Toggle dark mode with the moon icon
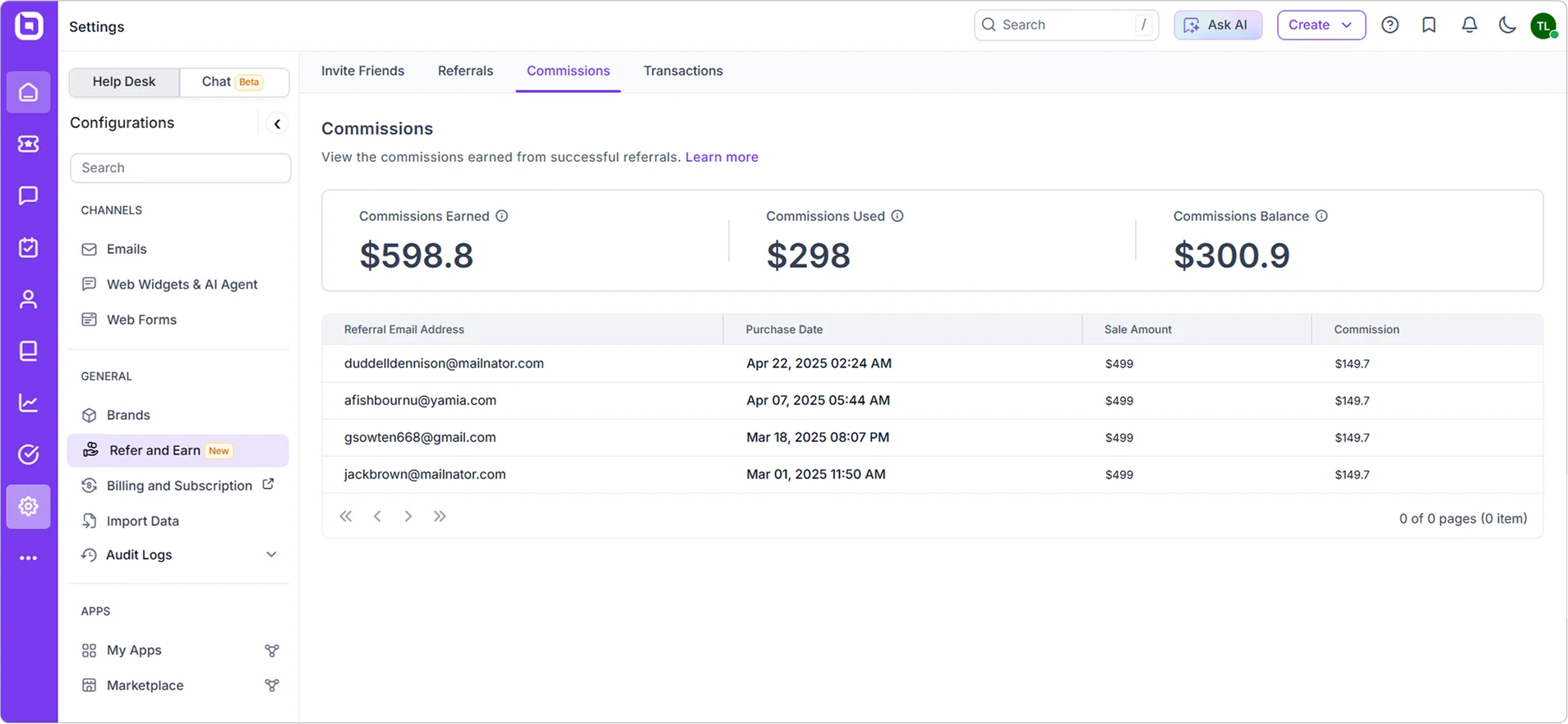The height and width of the screenshot is (724, 1568). 1507,25
